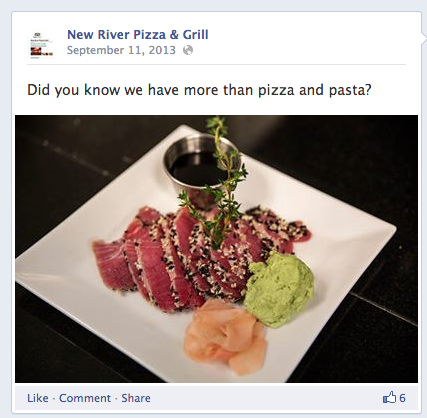View who liked via the 6 count

pyautogui.click(x=402, y=398)
